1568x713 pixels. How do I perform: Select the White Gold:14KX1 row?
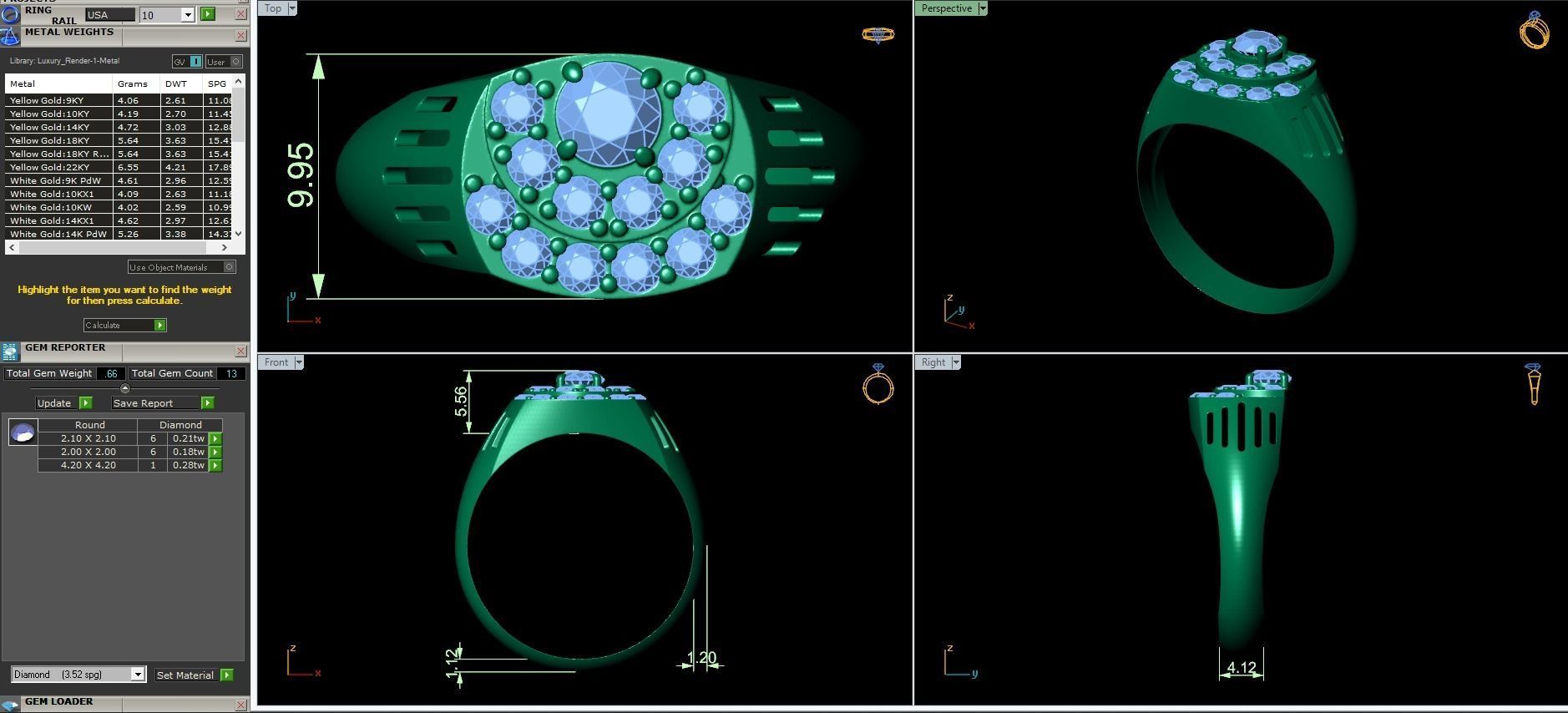pos(119,220)
